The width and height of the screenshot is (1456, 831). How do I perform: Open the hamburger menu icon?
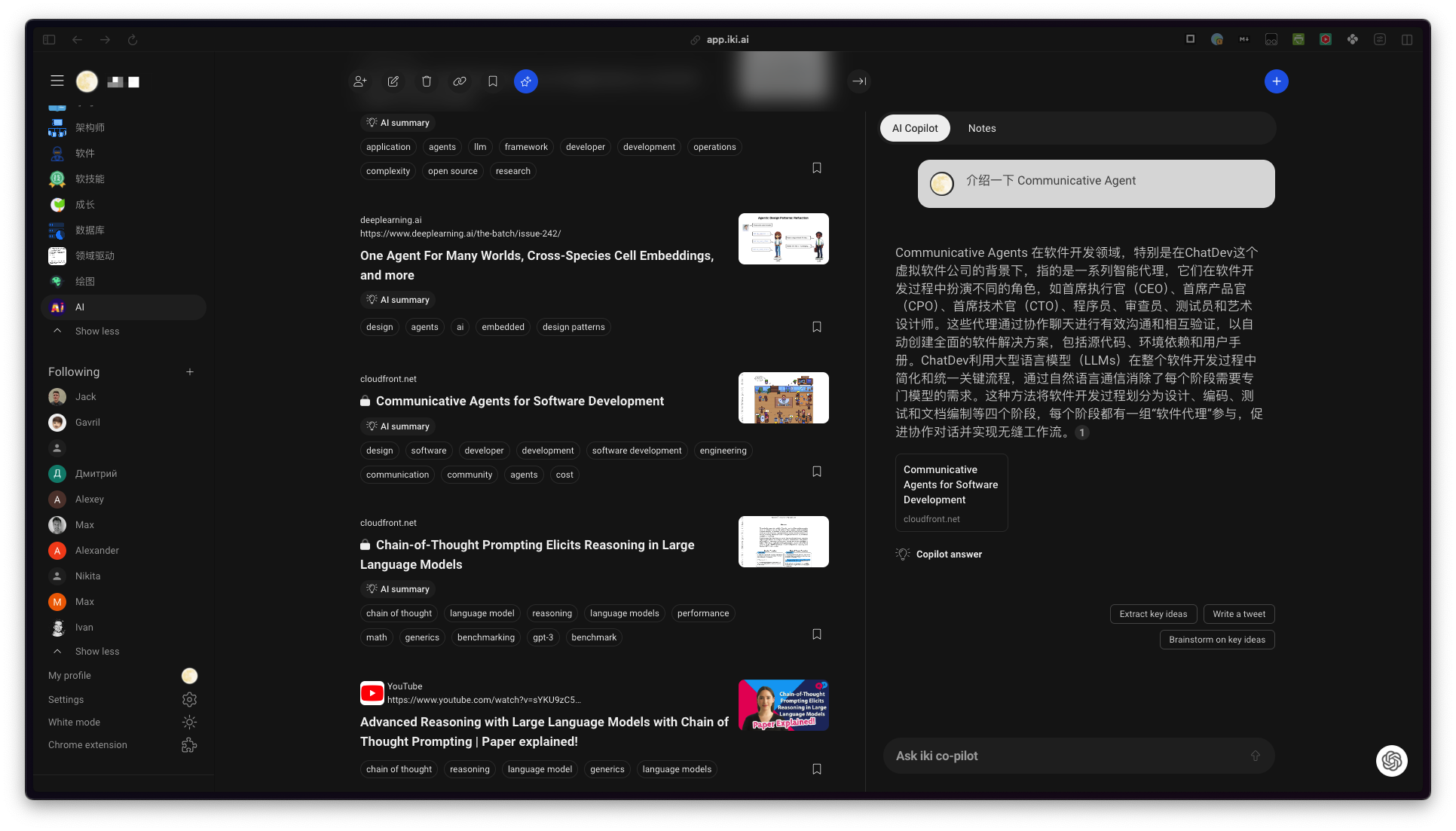[57, 81]
